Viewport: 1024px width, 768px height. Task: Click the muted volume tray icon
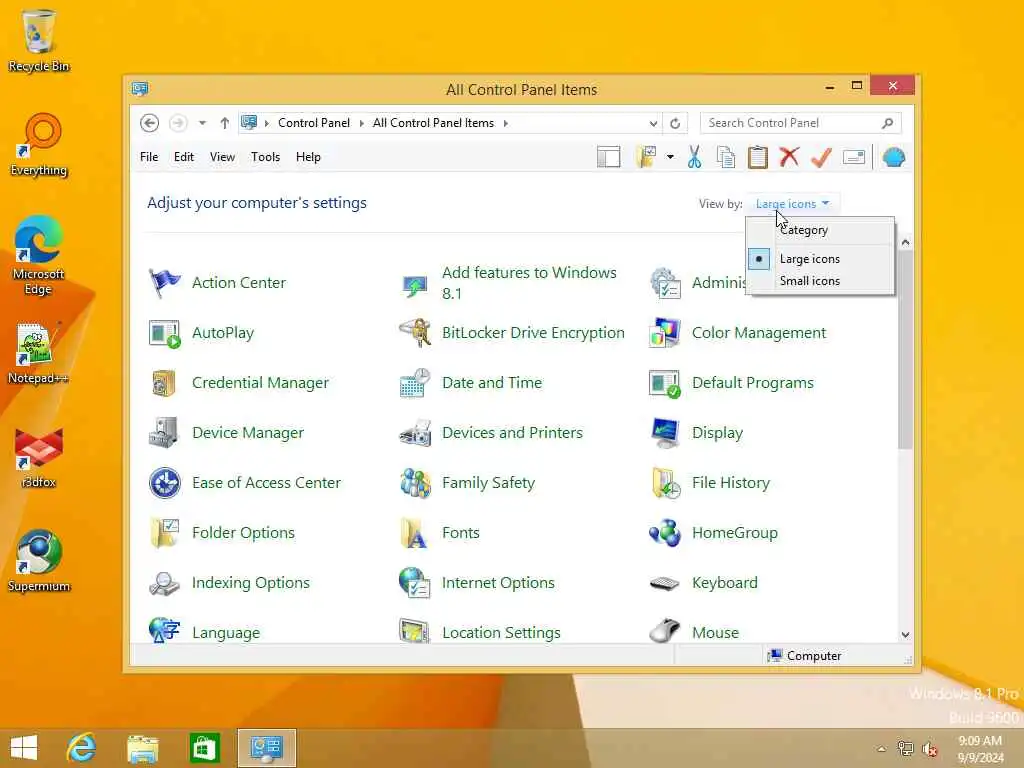[x=929, y=749]
